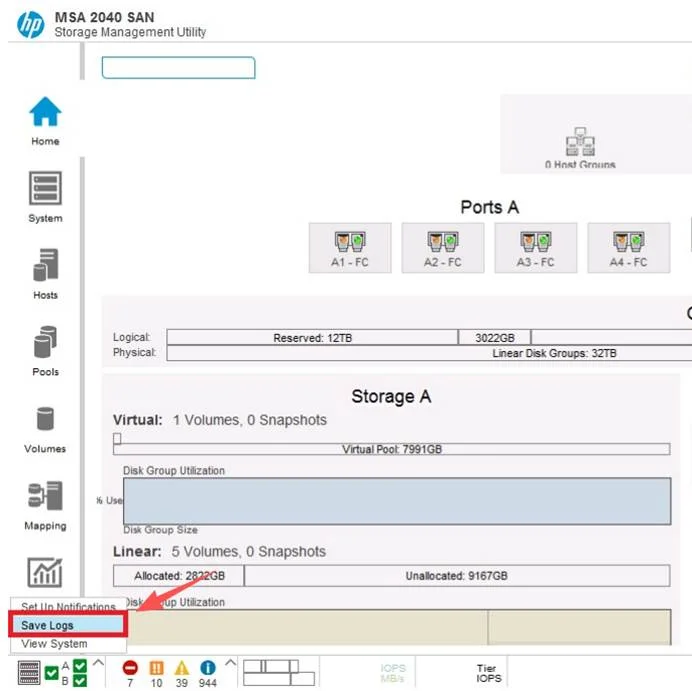
Task: Click the Reserved: 12TB capacity segment
Action: pyautogui.click(x=312, y=338)
